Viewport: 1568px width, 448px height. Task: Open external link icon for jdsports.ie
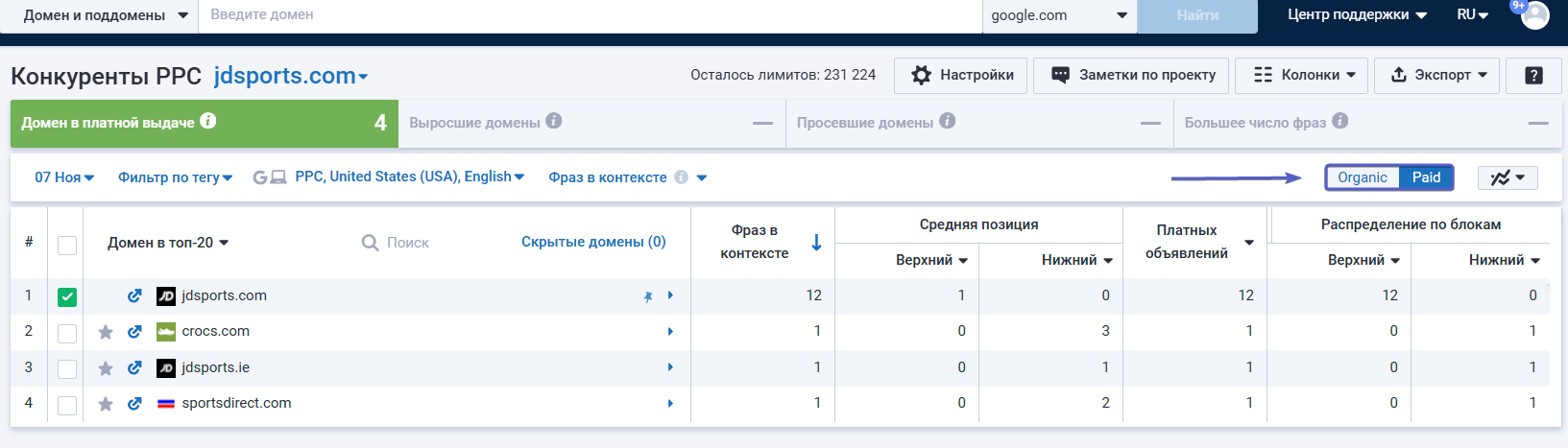[134, 367]
